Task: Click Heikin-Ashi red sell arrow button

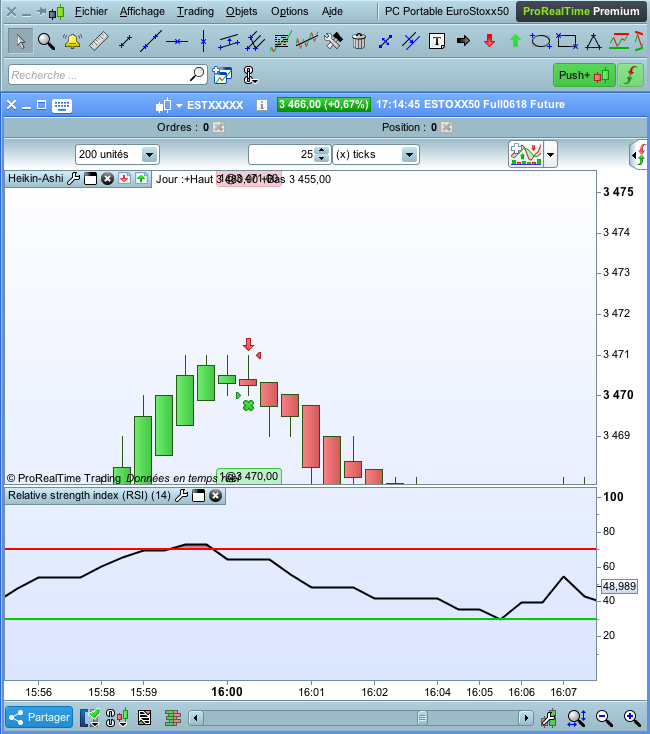Action: pos(124,178)
